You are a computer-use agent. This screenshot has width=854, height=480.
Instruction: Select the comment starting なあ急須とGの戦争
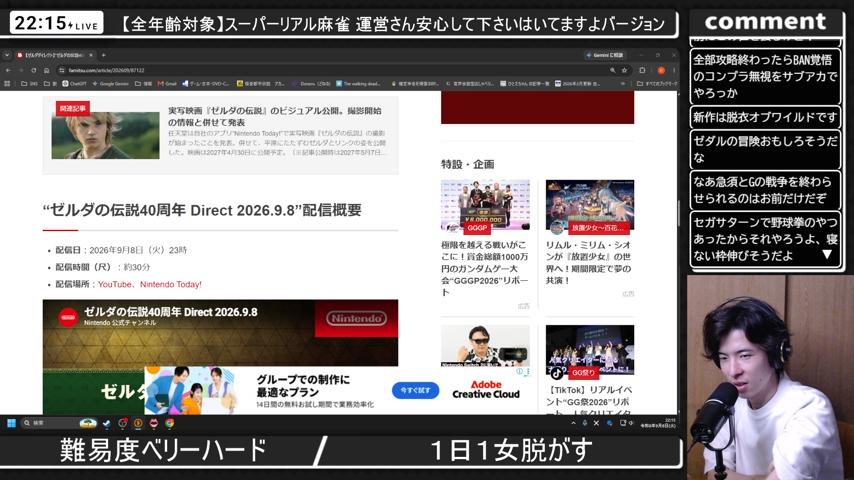765,190
